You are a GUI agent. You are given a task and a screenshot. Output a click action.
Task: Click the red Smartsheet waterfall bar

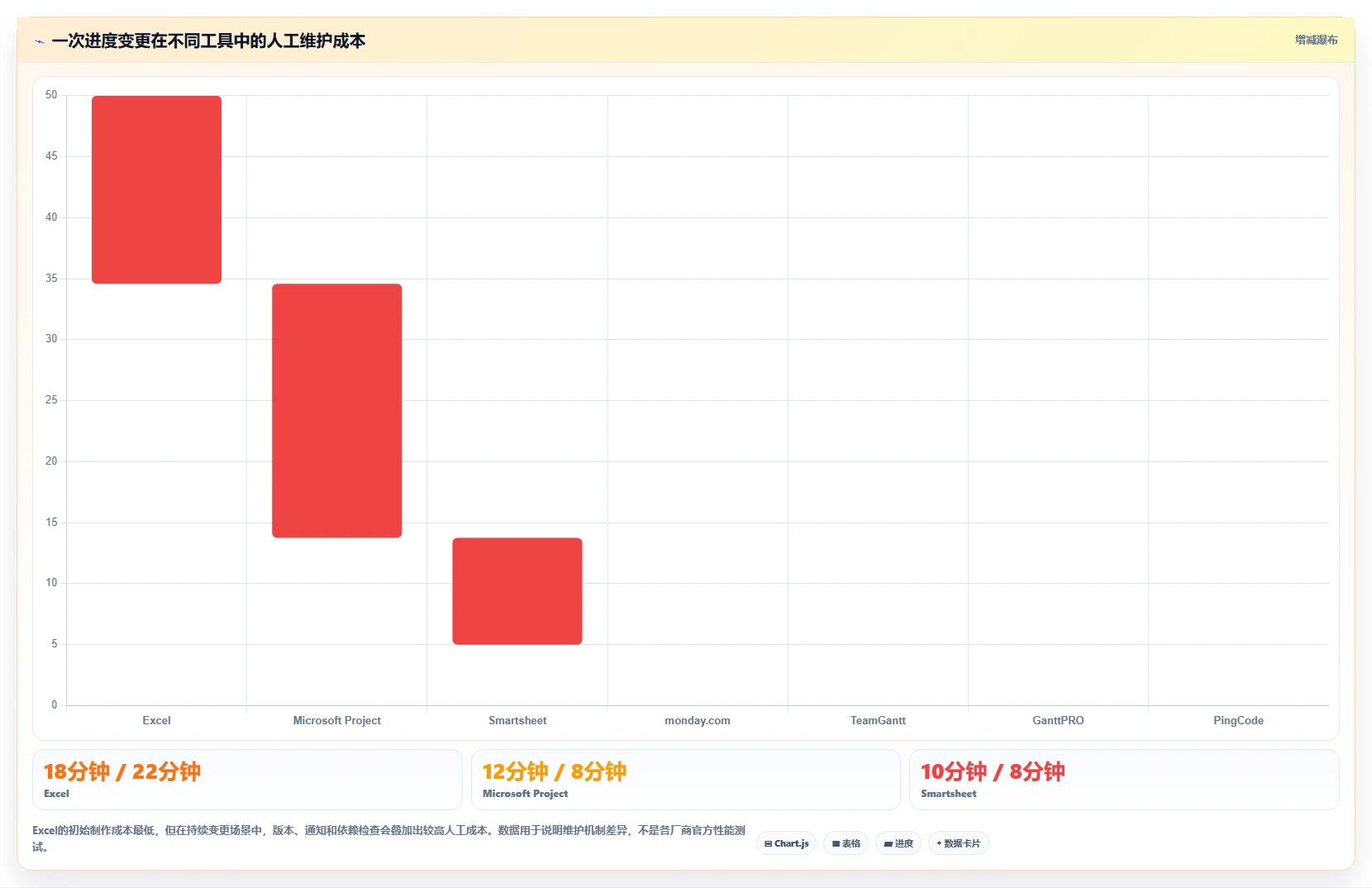coord(517,591)
